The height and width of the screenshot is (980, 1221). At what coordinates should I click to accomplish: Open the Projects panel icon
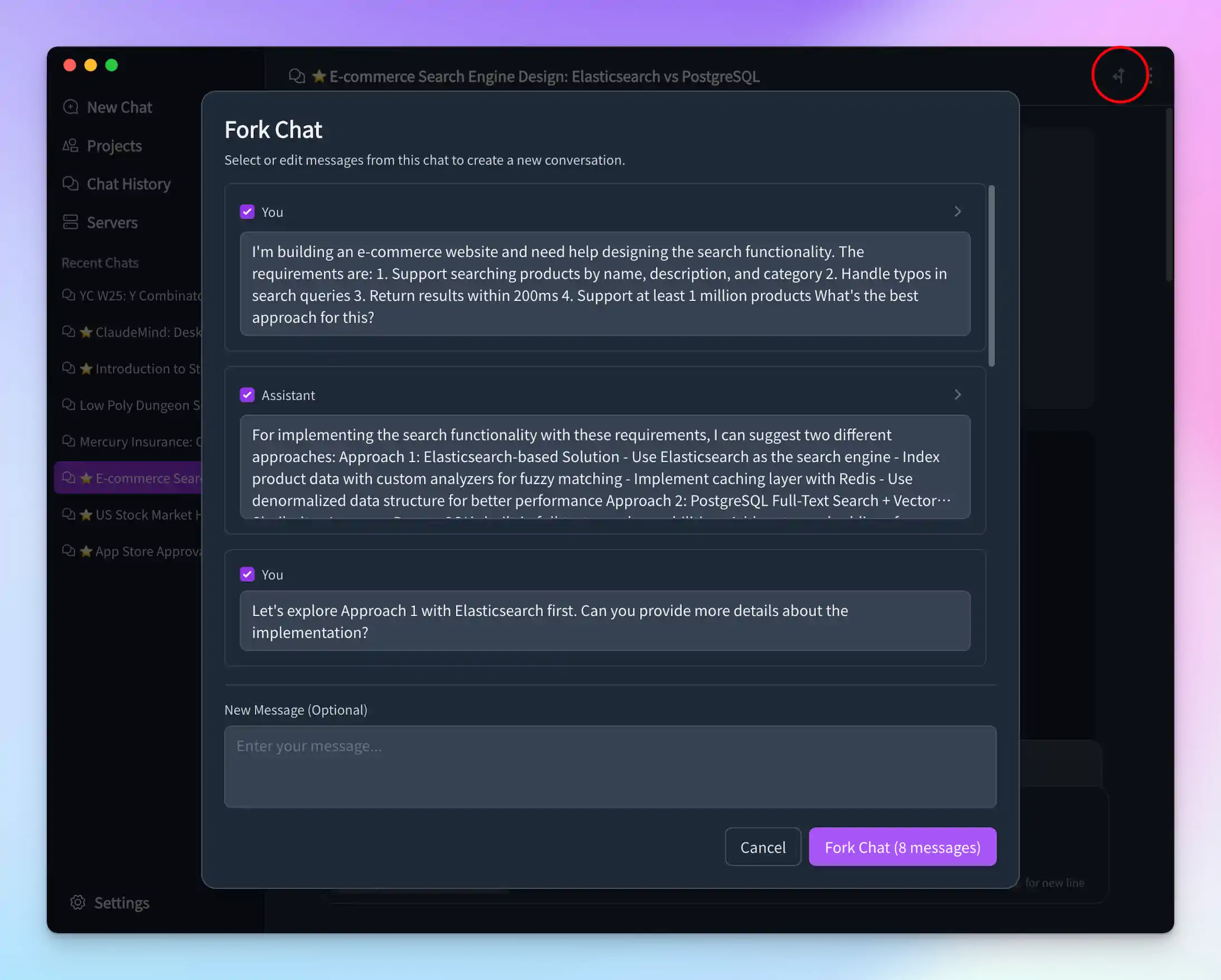click(70, 146)
